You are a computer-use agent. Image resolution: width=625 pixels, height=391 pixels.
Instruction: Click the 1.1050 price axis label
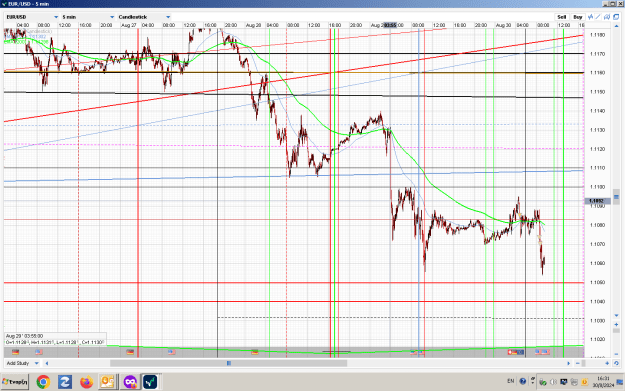coord(597,282)
